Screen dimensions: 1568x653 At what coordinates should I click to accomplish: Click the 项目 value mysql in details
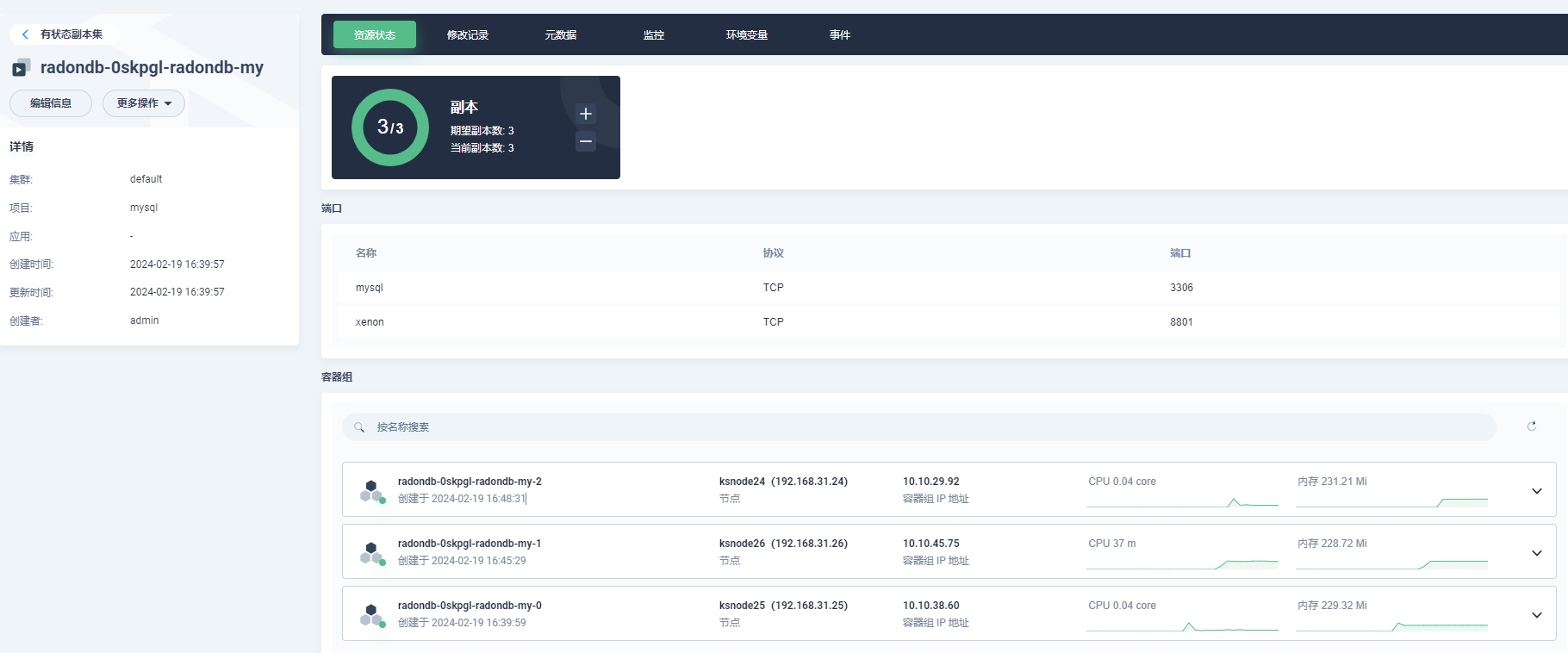tap(144, 208)
